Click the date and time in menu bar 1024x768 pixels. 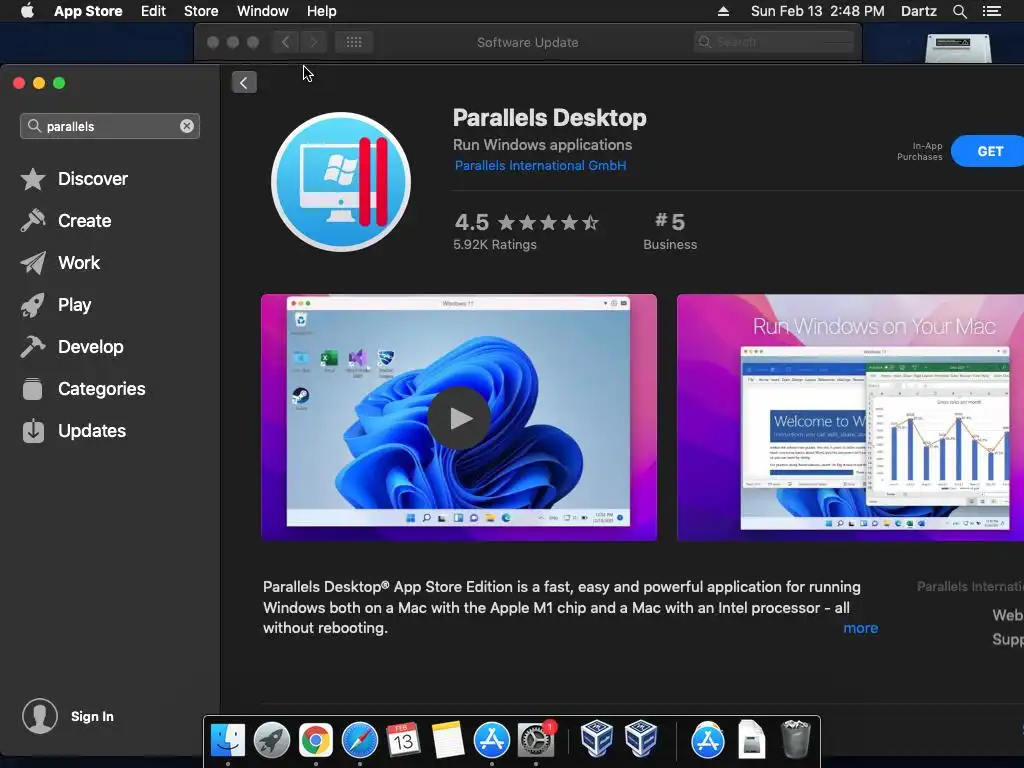pos(818,11)
